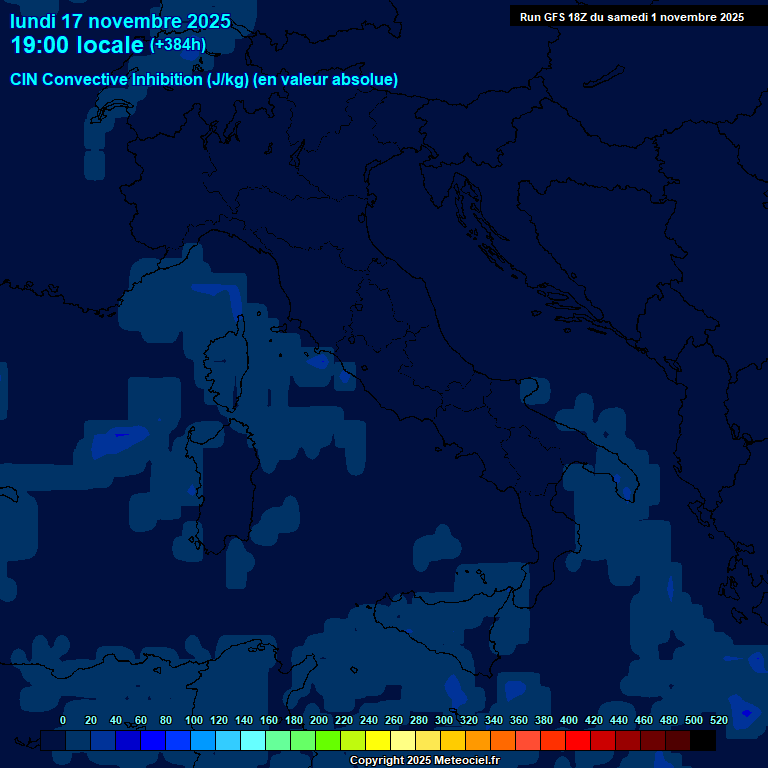Select the orange swatch below 340
Viewport: 768px width, 768px height.
click(503, 740)
